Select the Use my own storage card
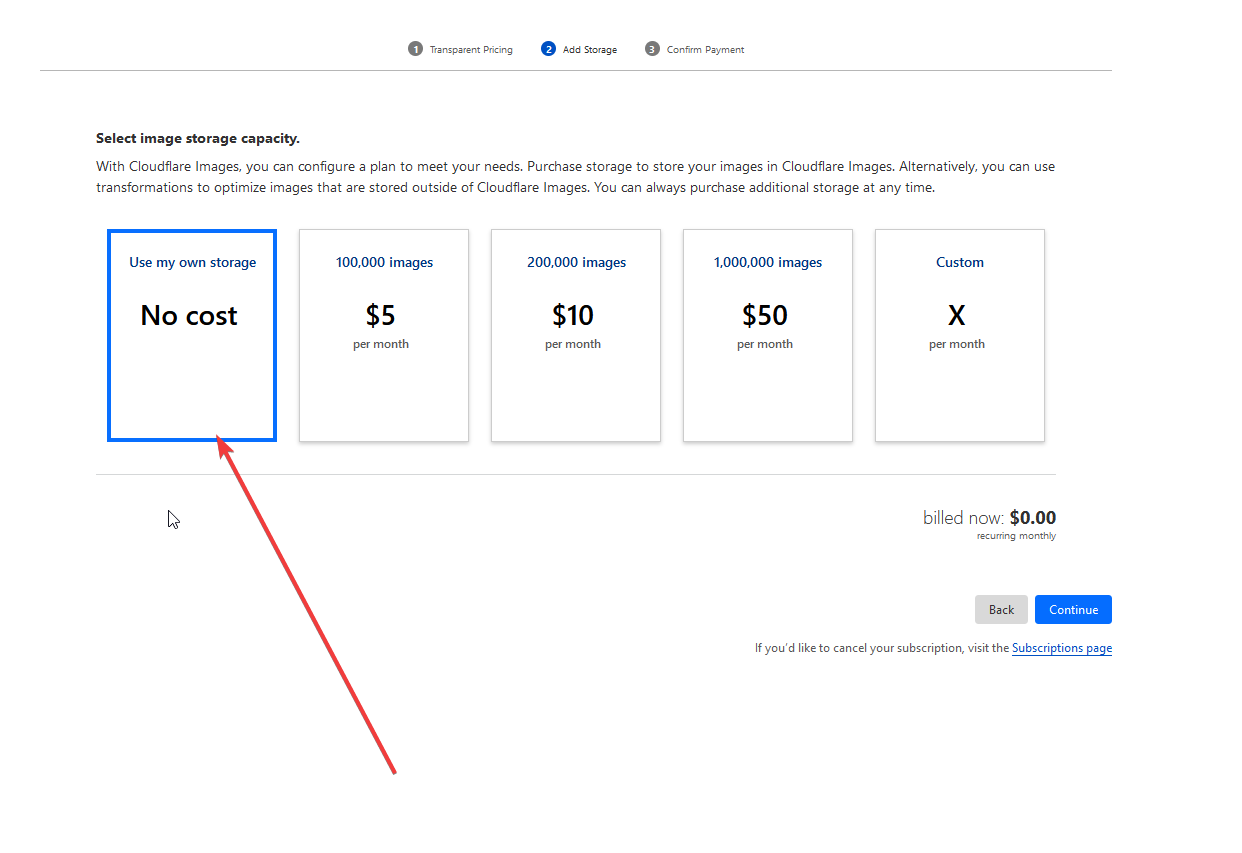1242x853 pixels. tap(192, 335)
